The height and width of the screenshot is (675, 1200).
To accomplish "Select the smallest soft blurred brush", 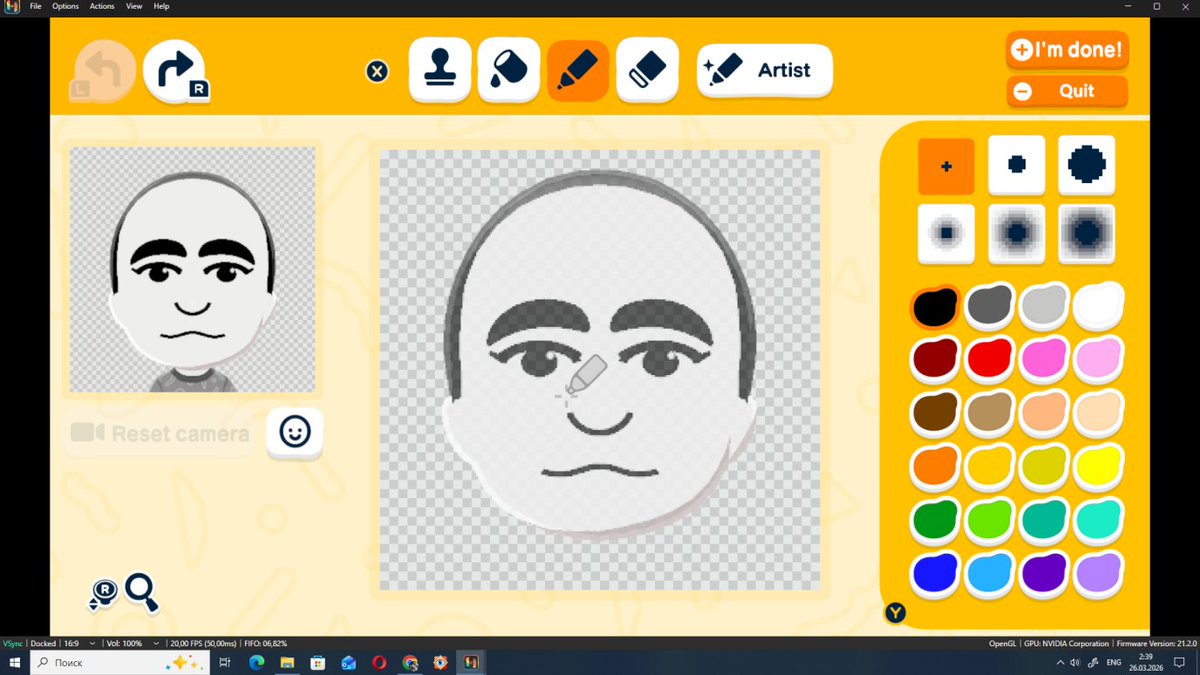I will point(946,233).
